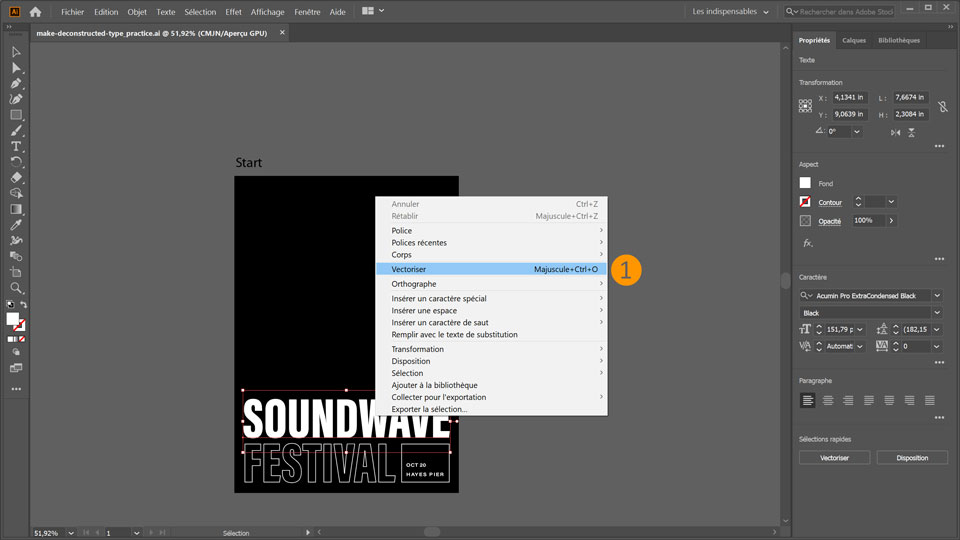Click the Vectoriser quick action button
The height and width of the screenshot is (540, 960).
[x=834, y=458]
